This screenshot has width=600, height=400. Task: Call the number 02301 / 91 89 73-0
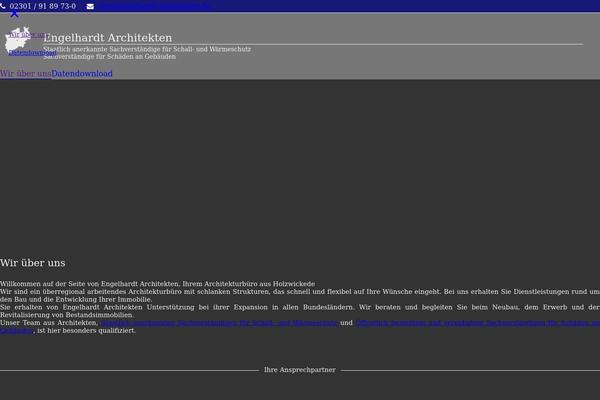[x=42, y=6]
